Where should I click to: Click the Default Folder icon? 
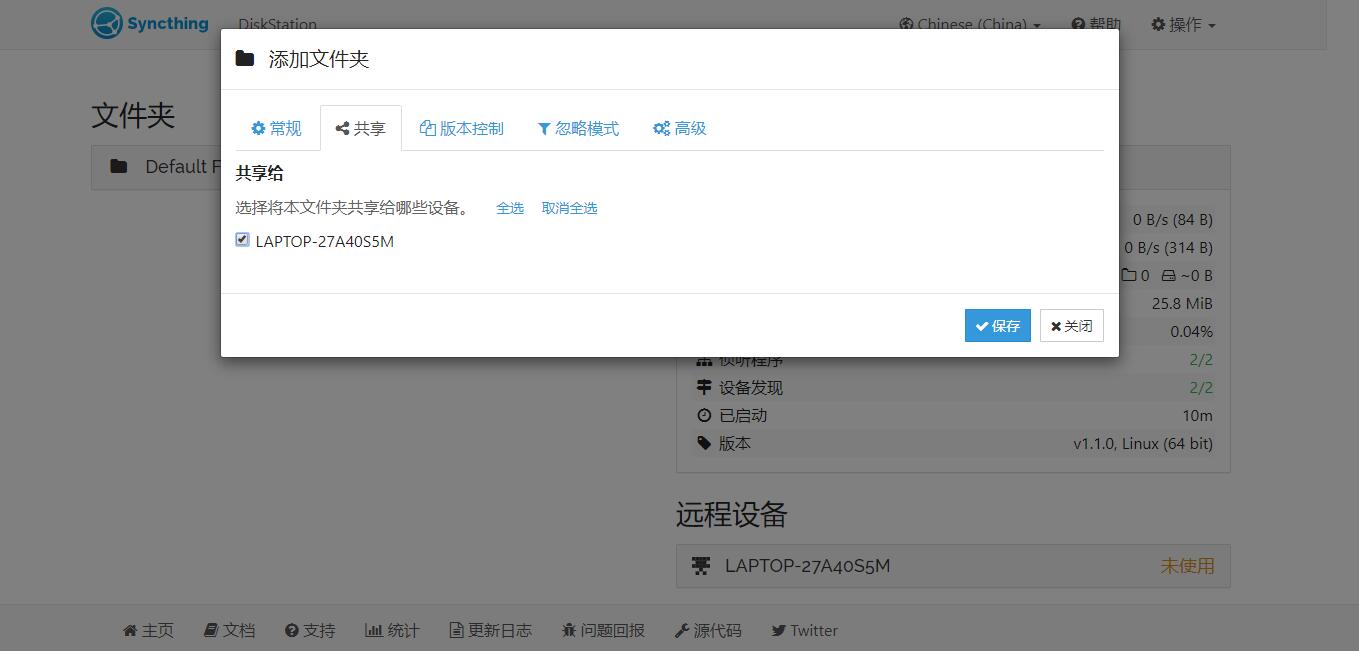click(119, 167)
